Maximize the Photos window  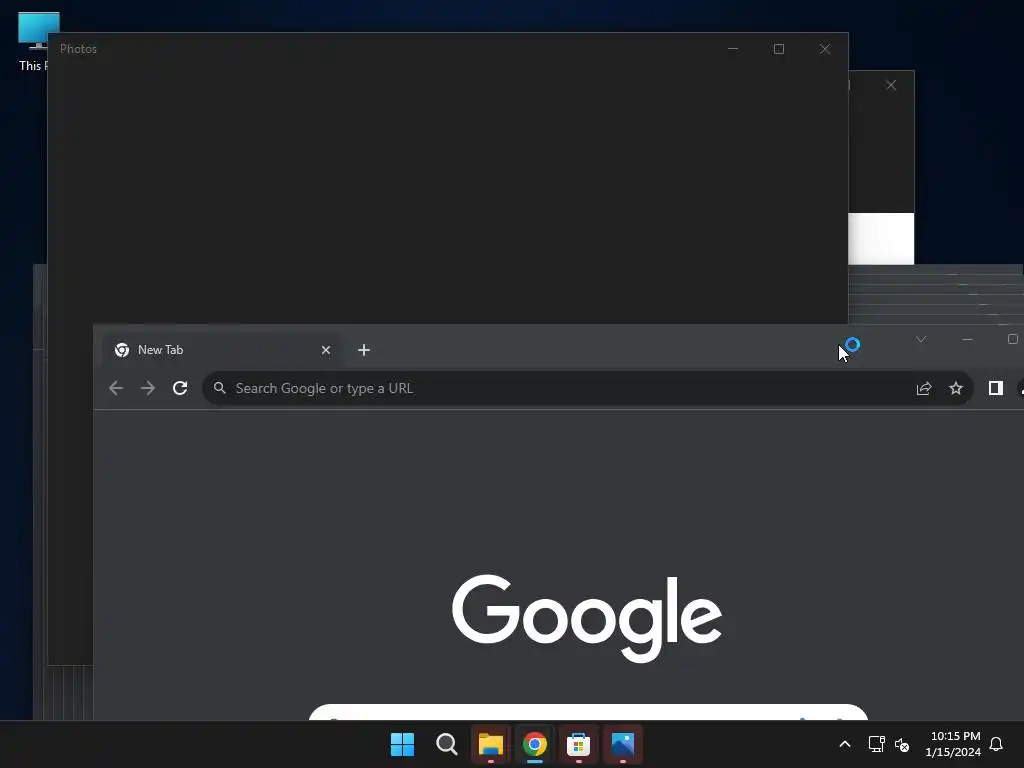pos(778,49)
